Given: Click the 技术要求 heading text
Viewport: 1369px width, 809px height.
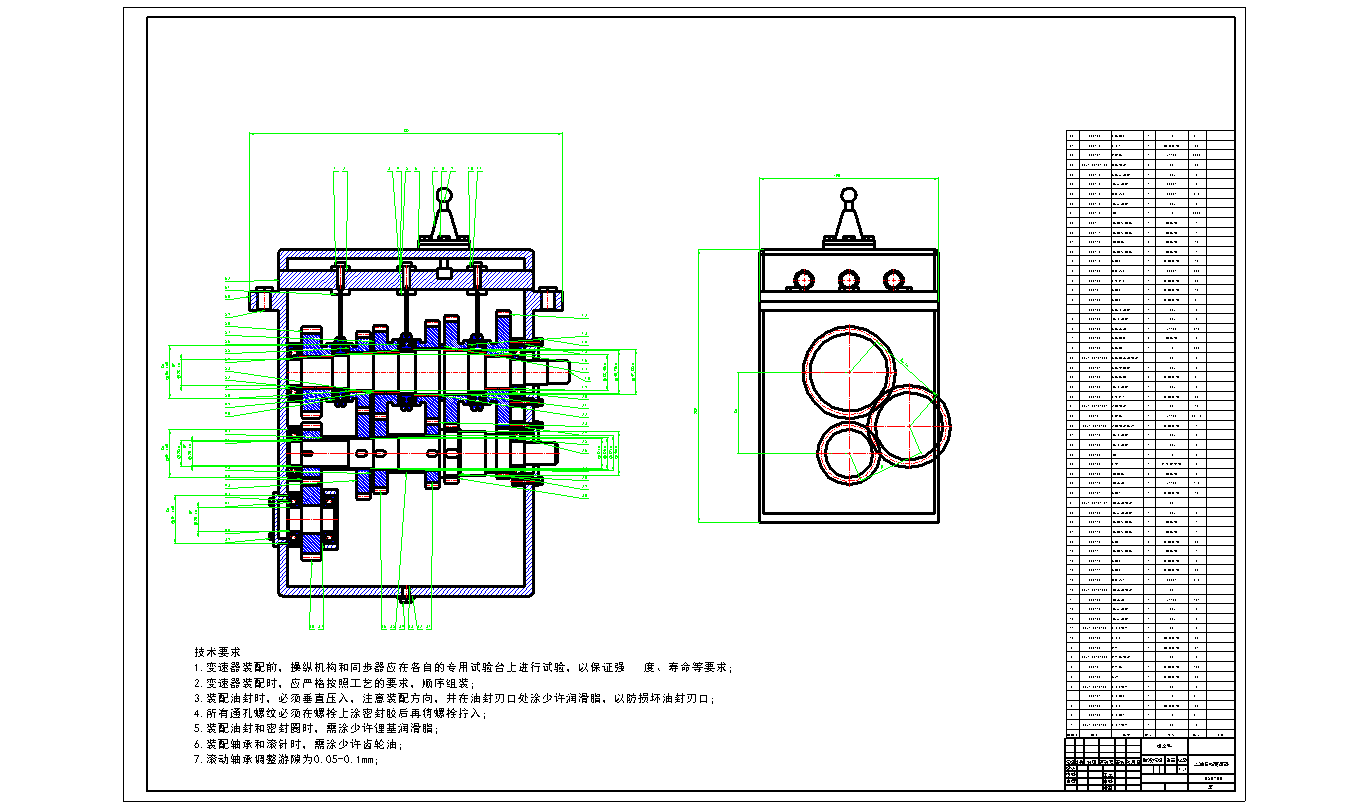Looking at the screenshot, I should click(x=217, y=651).
